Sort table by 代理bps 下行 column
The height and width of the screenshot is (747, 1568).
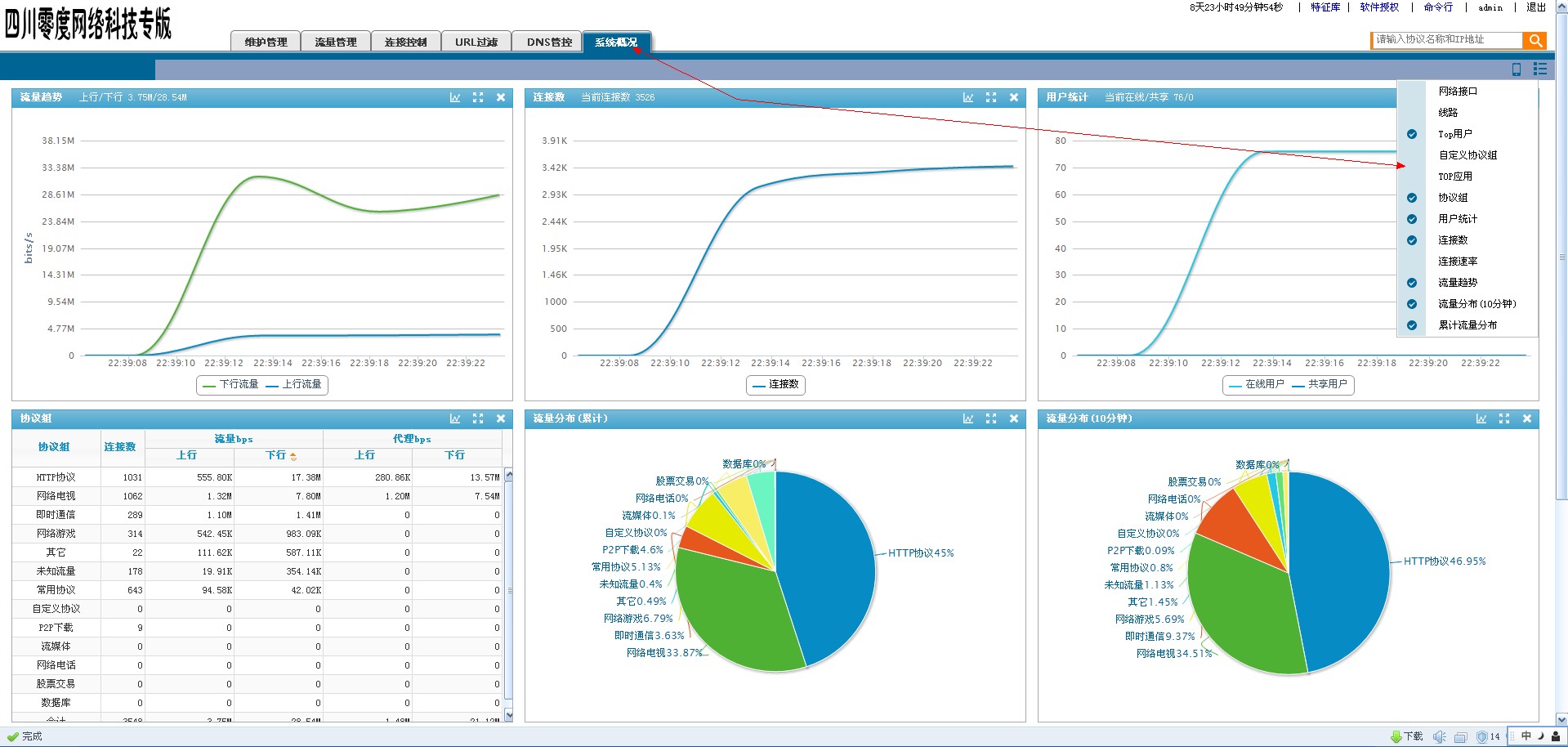click(457, 456)
